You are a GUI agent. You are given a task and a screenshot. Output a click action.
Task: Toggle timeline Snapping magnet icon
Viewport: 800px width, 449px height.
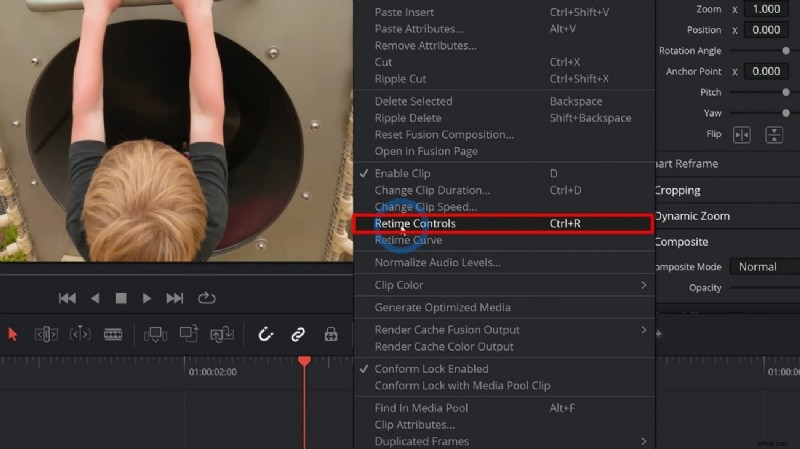266,335
